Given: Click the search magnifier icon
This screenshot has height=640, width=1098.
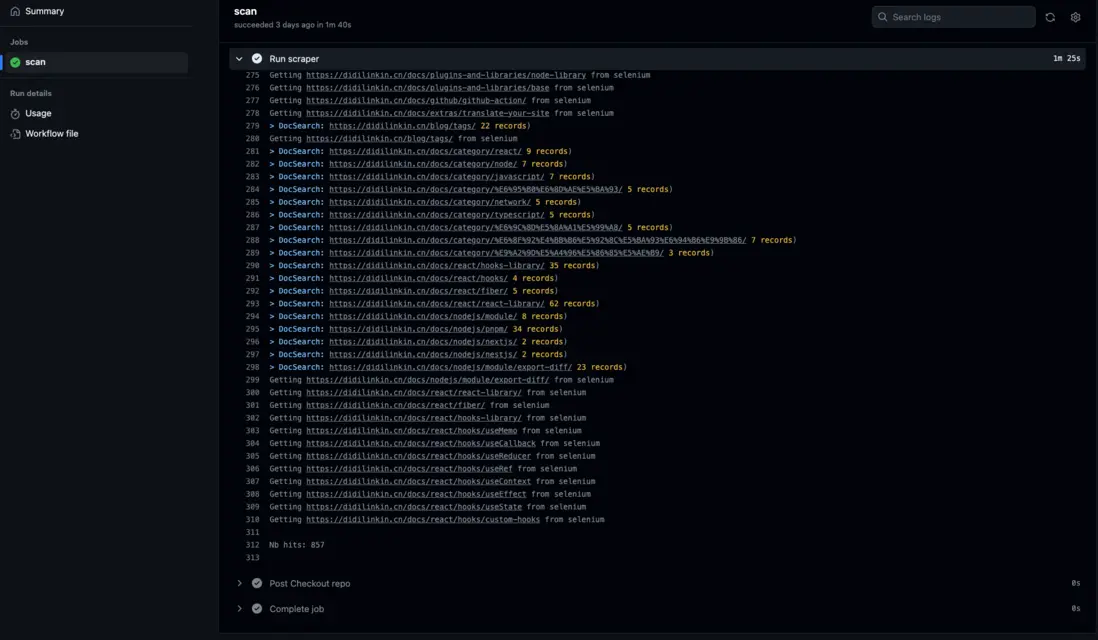Looking at the screenshot, I should coord(882,17).
